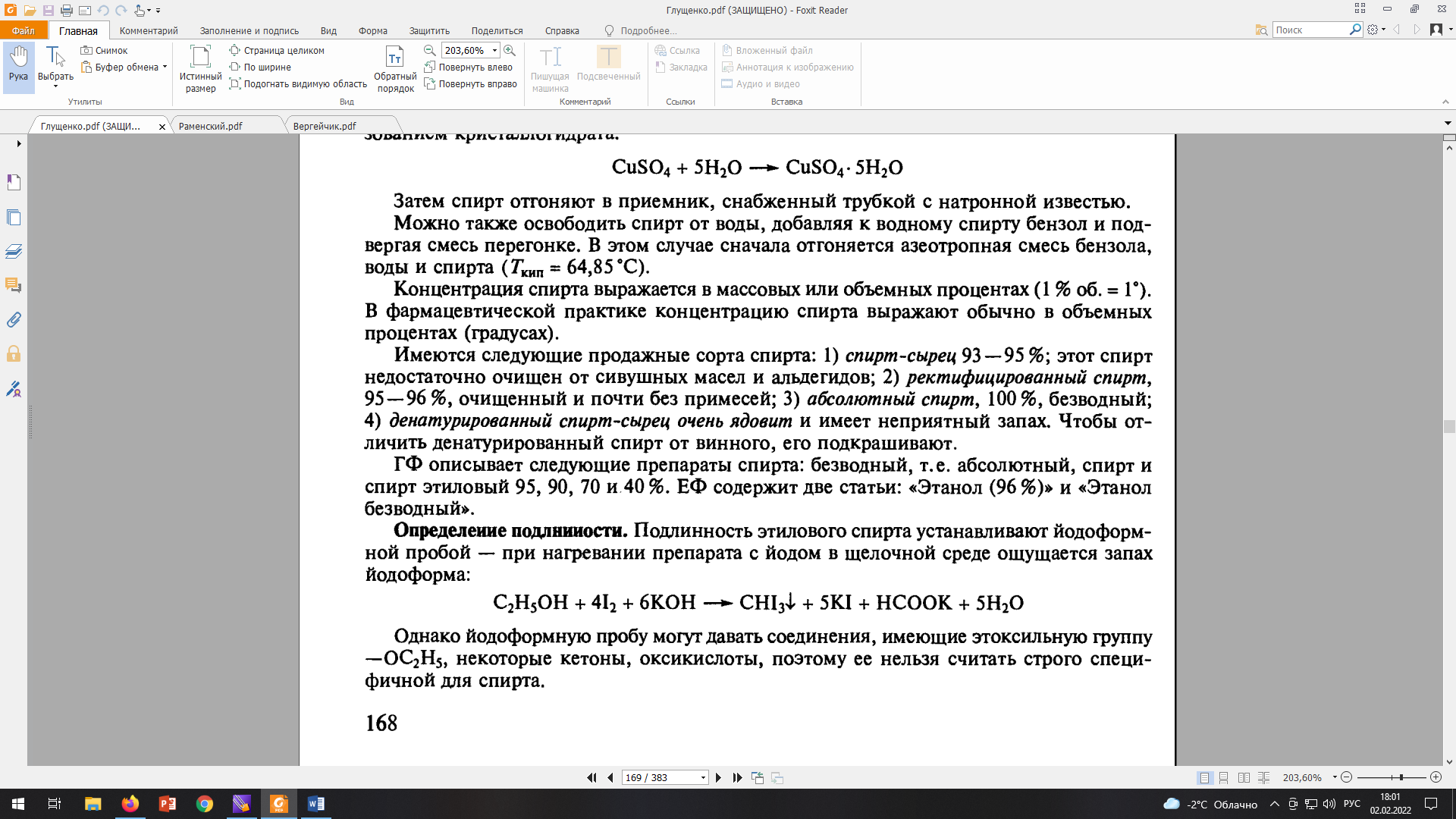Select the Hand (Рука) tool
This screenshot has width=1456, height=819.
point(18,66)
